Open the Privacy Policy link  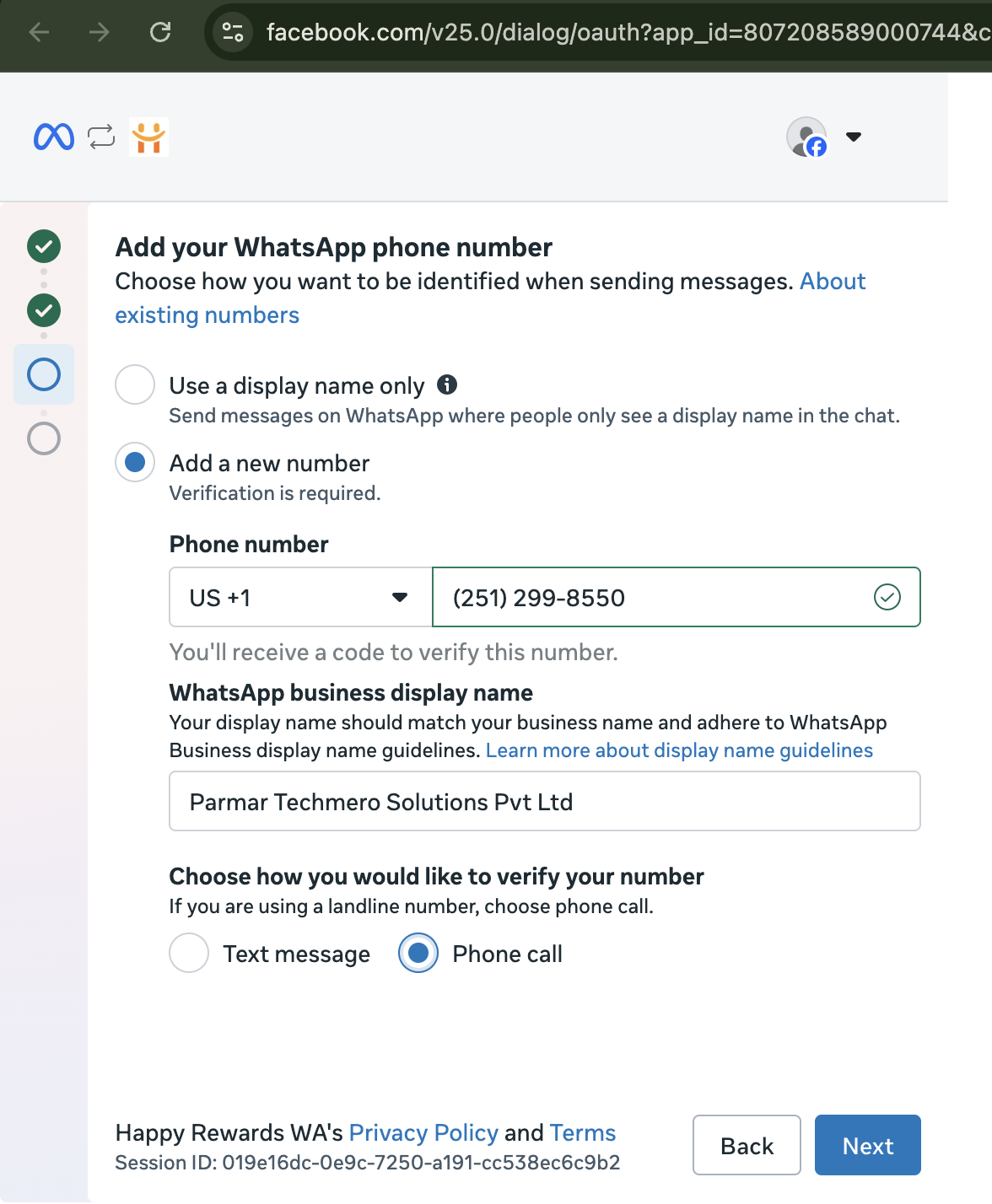(423, 1132)
